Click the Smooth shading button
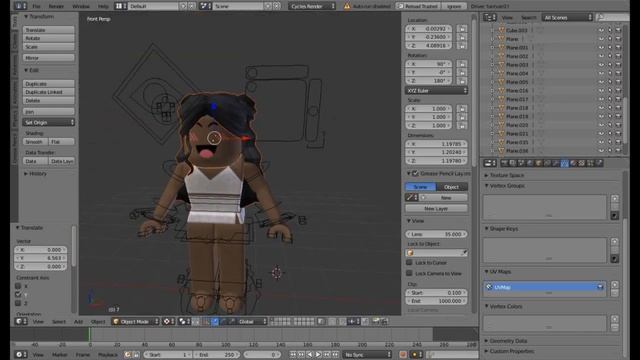The width and height of the screenshot is (640, 360). point(36,142)
